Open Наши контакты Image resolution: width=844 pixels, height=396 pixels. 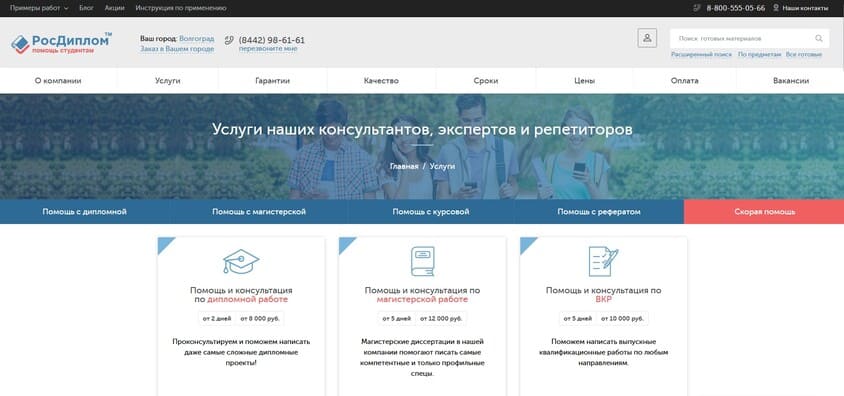pyautogui.click(x=805, y=8)
